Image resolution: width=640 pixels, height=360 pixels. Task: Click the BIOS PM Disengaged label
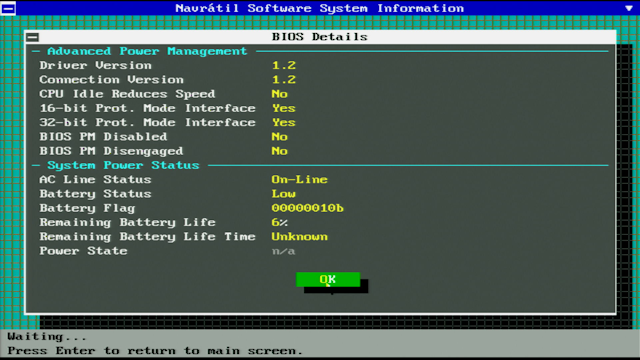tap(111, 151)
